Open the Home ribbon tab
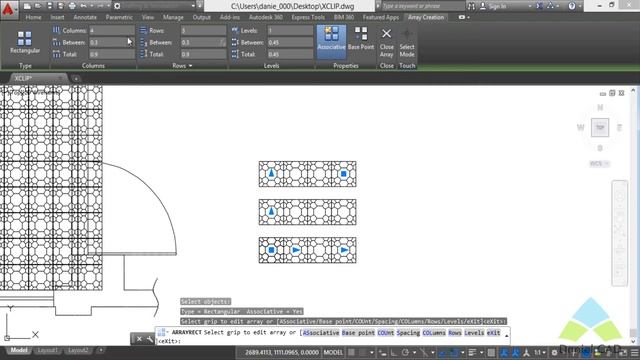The width and height of the screenshot is (640, 360). (33, 18)
